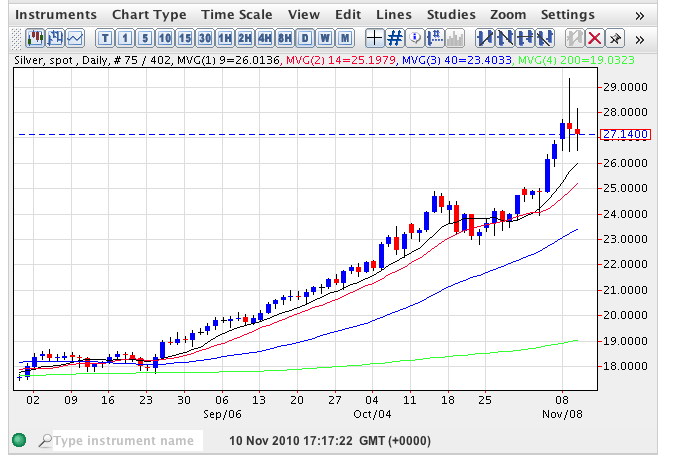This screenshot has height=465, width=680.
Task: Open the Instruments menu
Action: 57,15
